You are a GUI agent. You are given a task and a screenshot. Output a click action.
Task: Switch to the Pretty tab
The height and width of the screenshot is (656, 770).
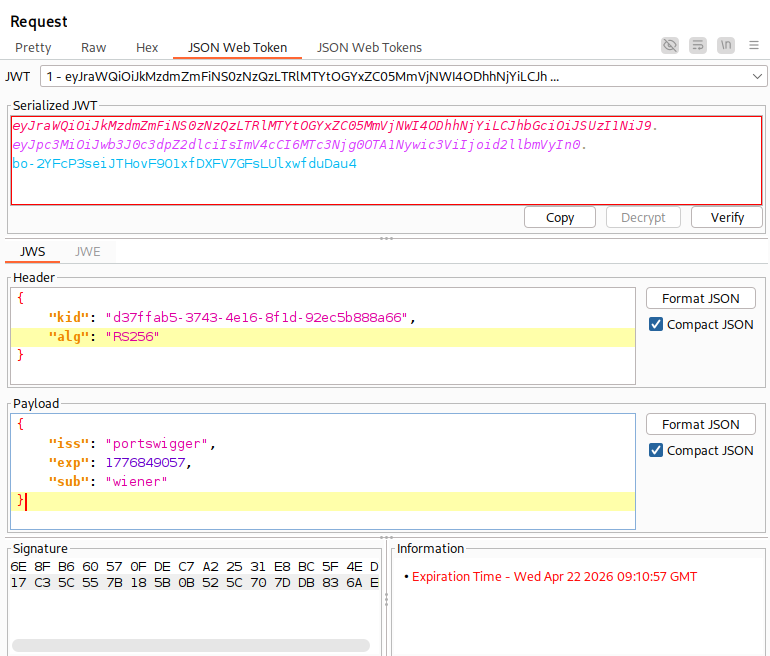[x=33, y=48]
